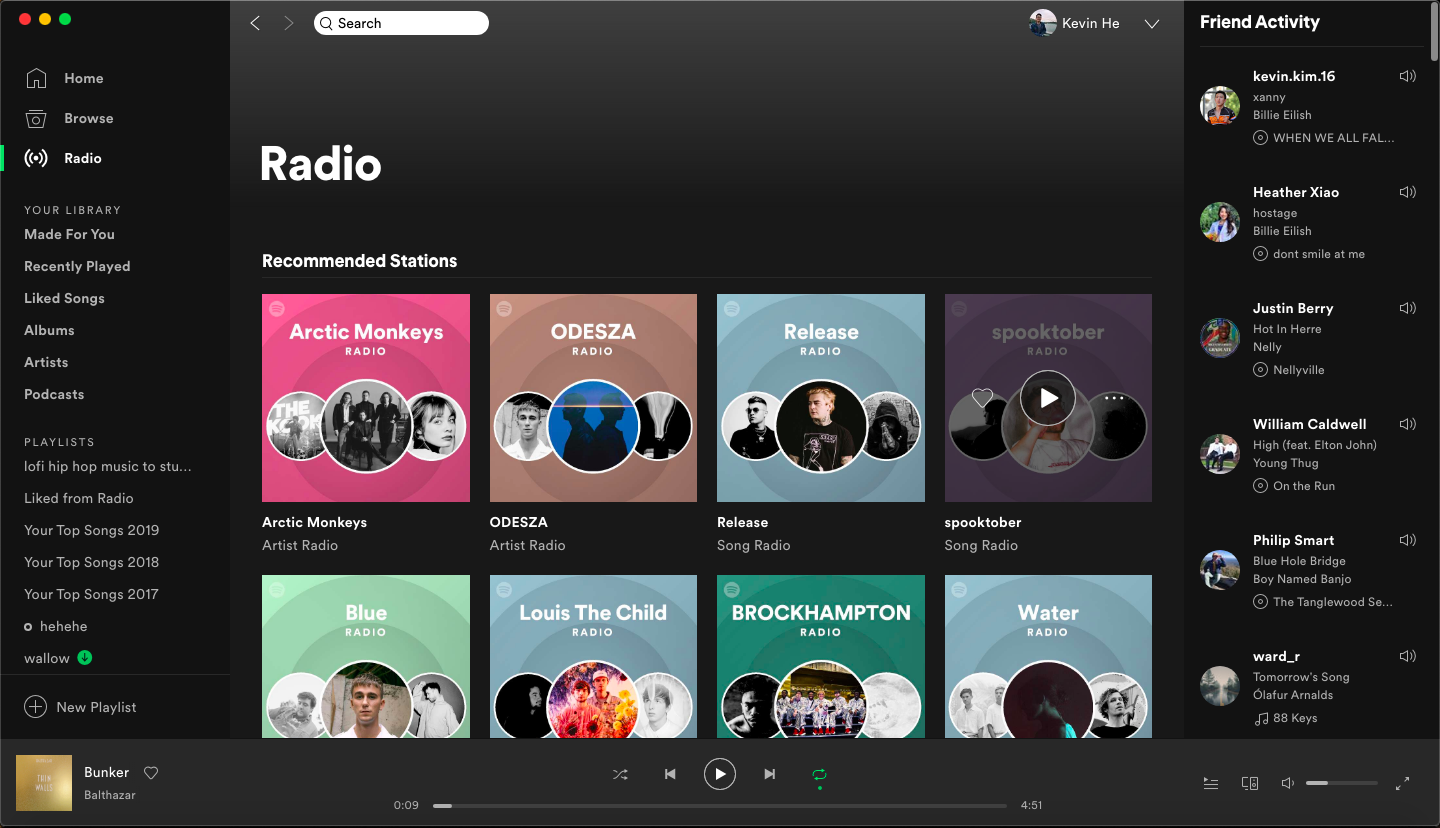Go forward with the right arrow

pos(289,23)
